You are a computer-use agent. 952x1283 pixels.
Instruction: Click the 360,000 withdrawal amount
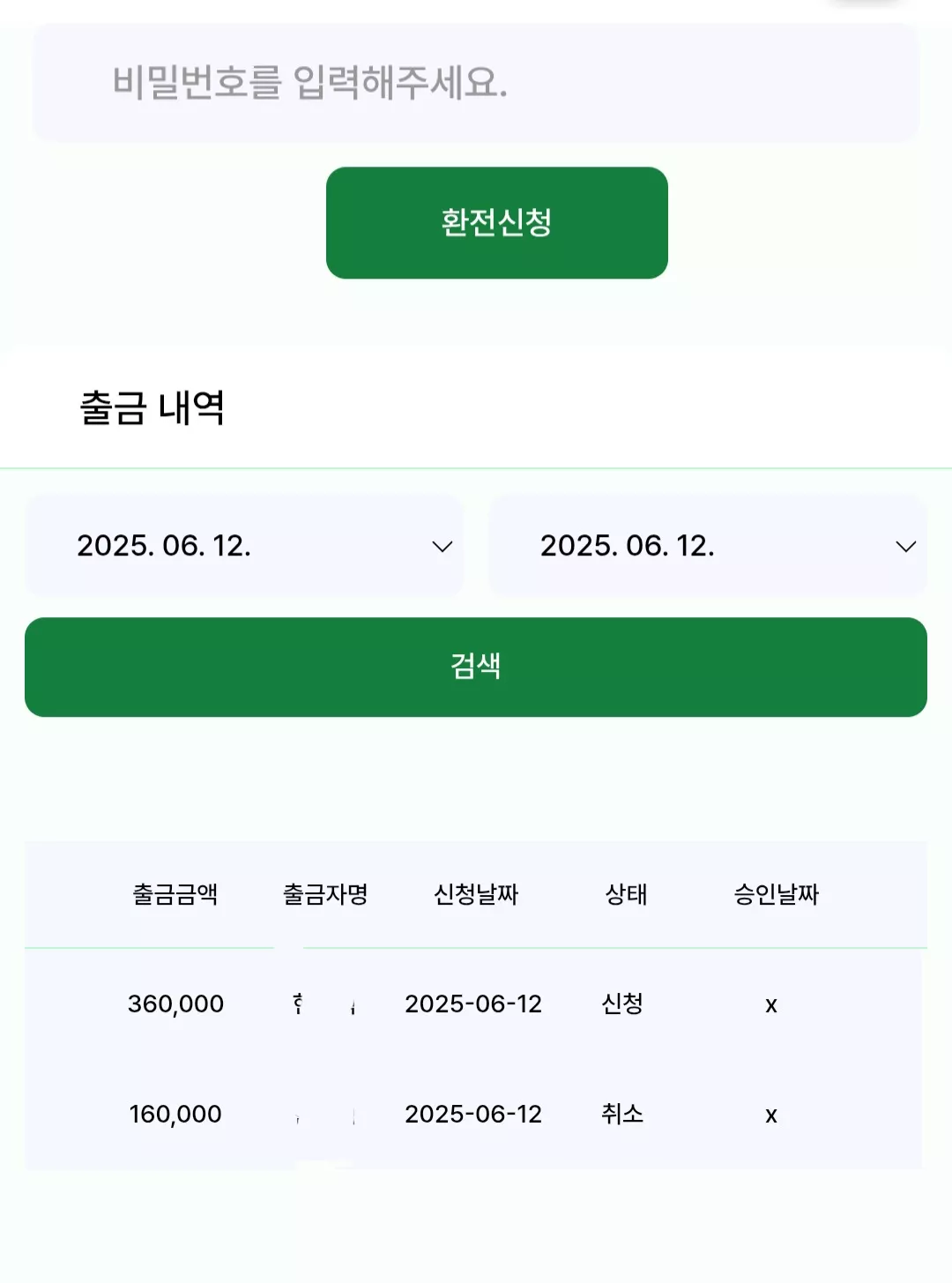coord(175,1004)
